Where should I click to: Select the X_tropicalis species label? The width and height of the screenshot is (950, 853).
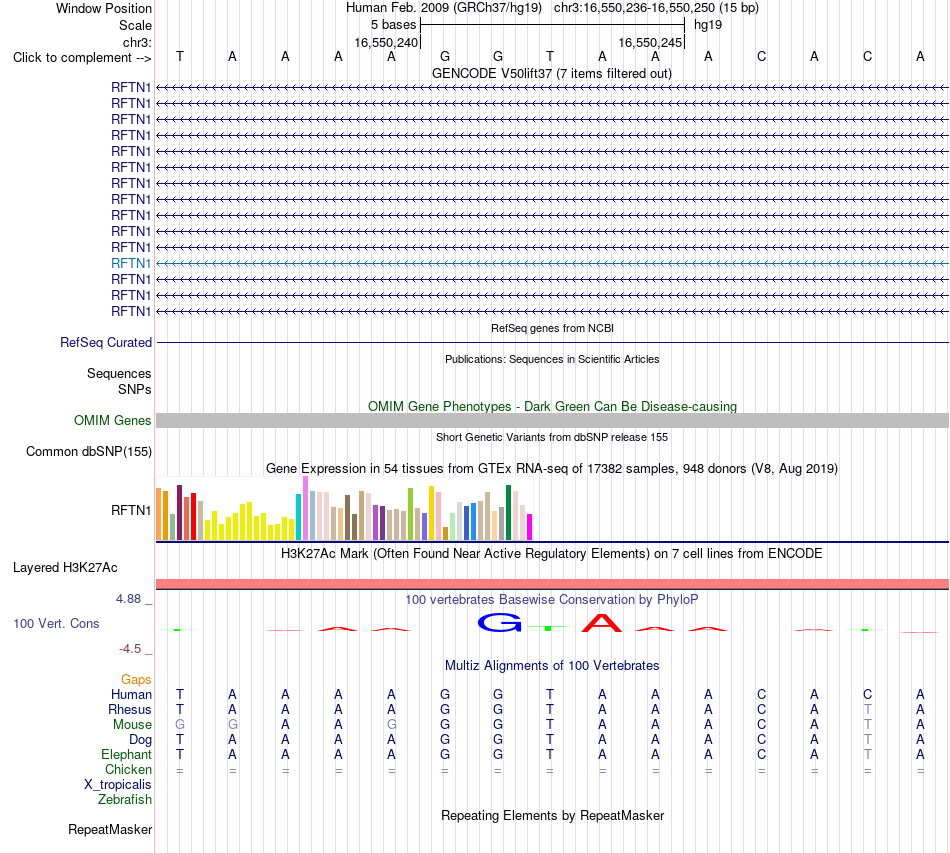pyautogui.click(x=118, y=785)
